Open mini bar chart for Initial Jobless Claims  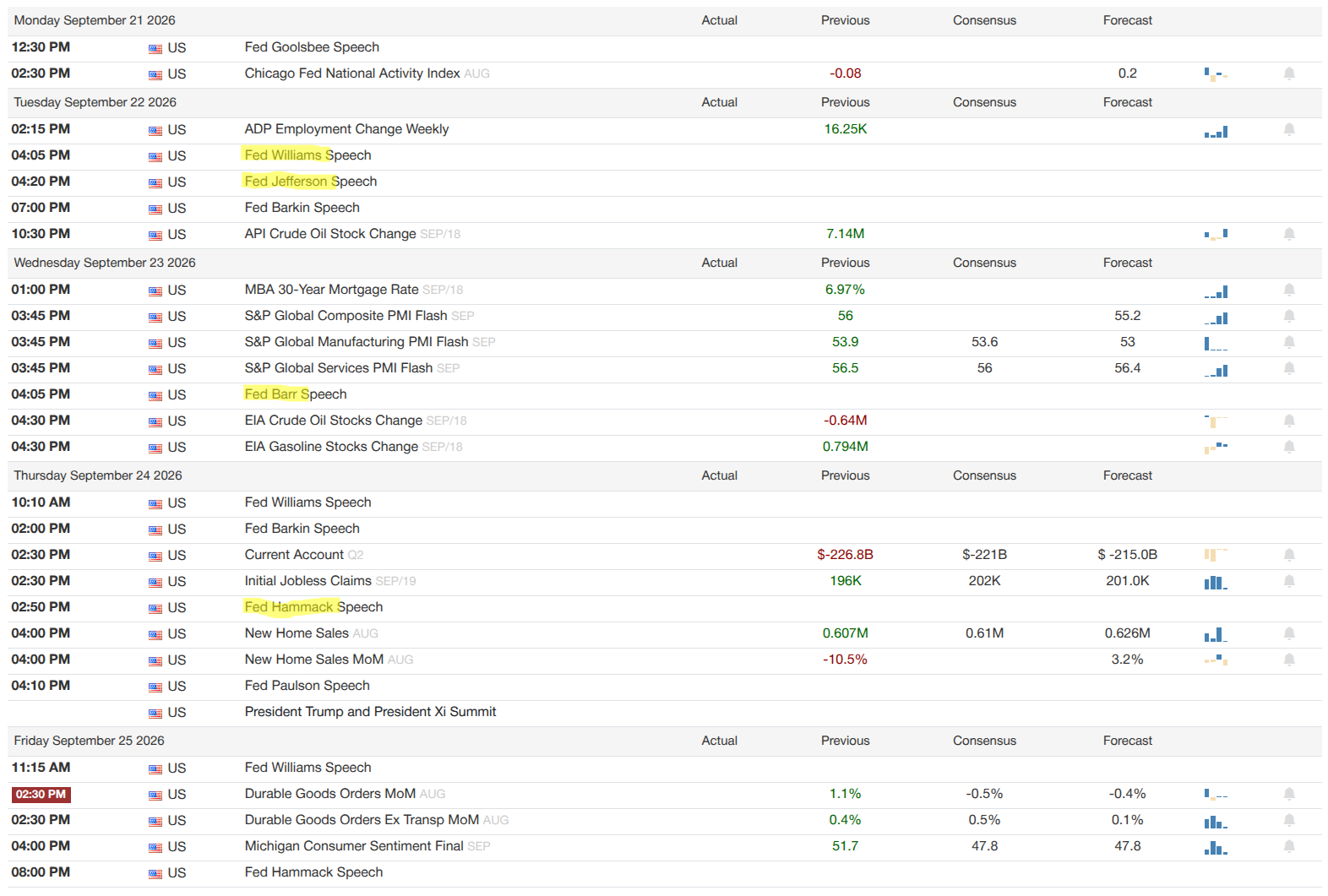[1216, 582]
